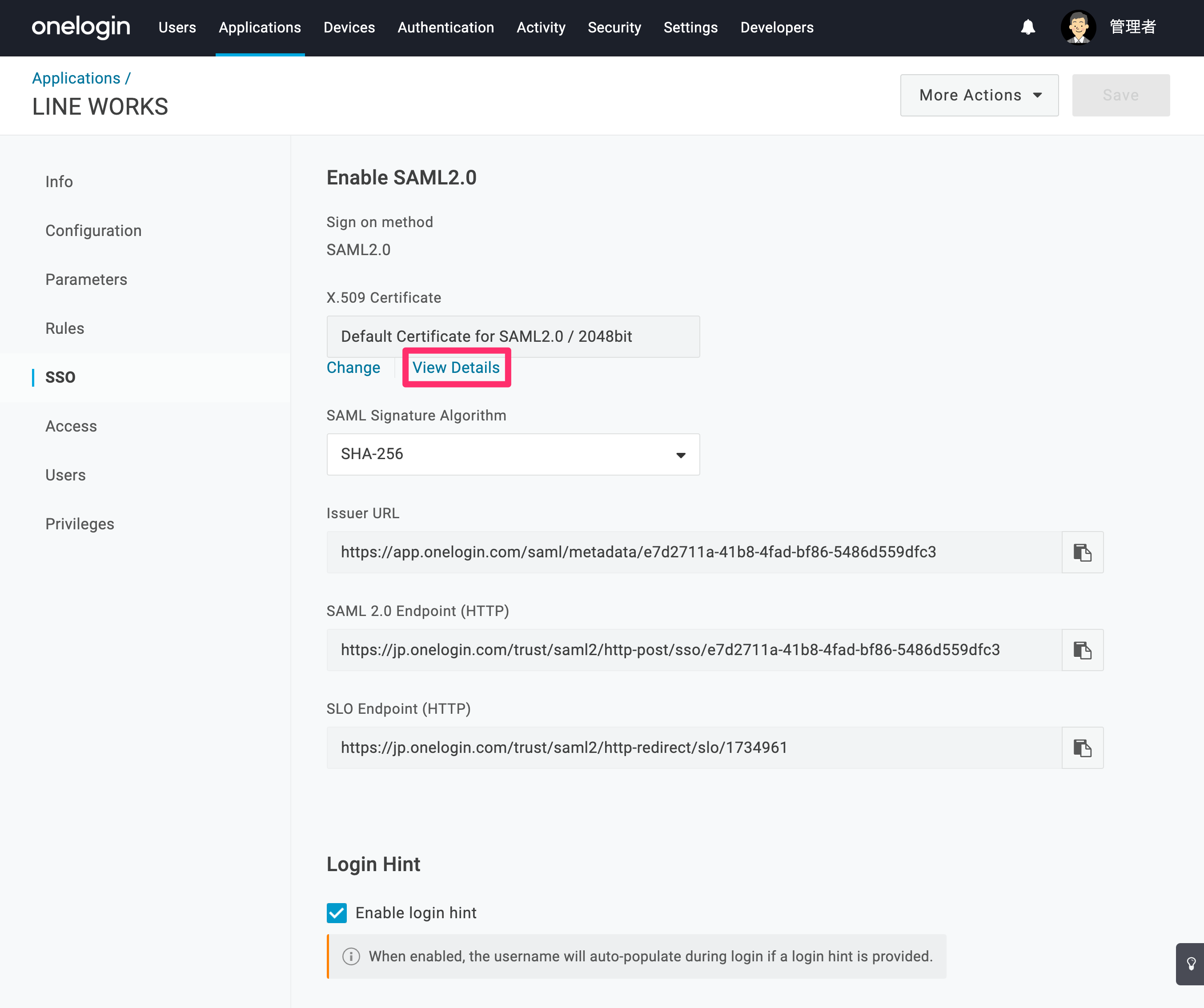Copy the SLO Endpoint URL
1204x1008 pixels.
tap(1082, 748)
